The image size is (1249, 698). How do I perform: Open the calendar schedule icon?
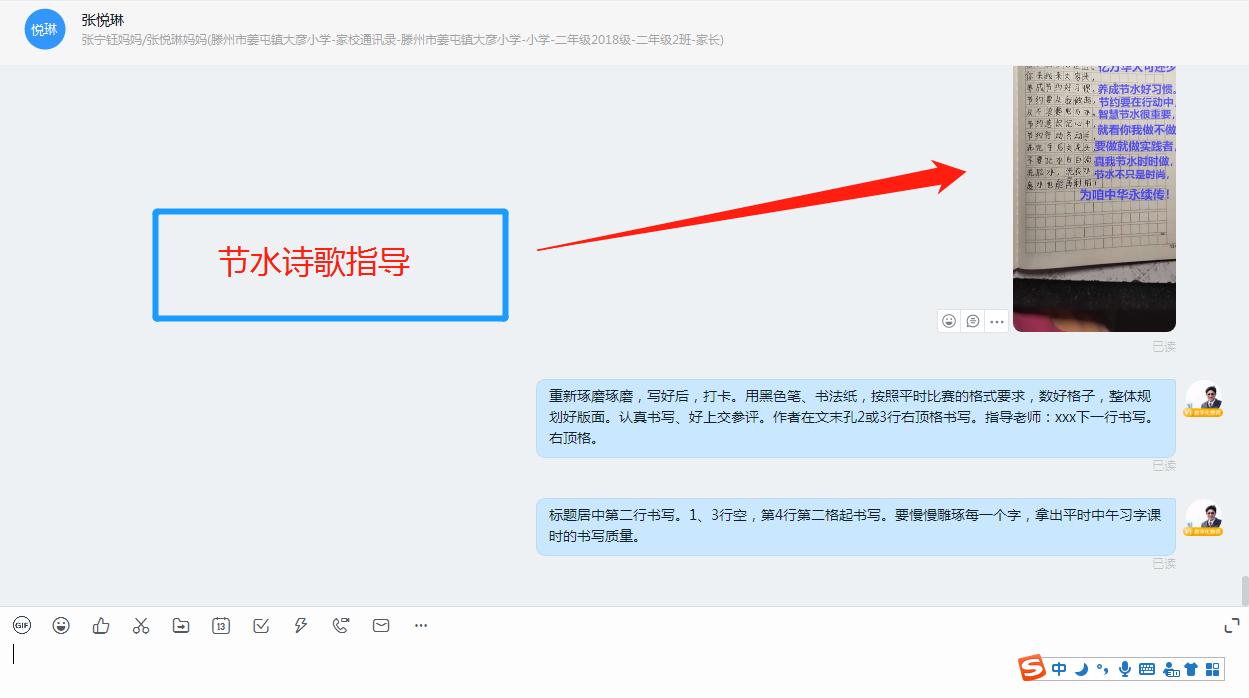221,625
